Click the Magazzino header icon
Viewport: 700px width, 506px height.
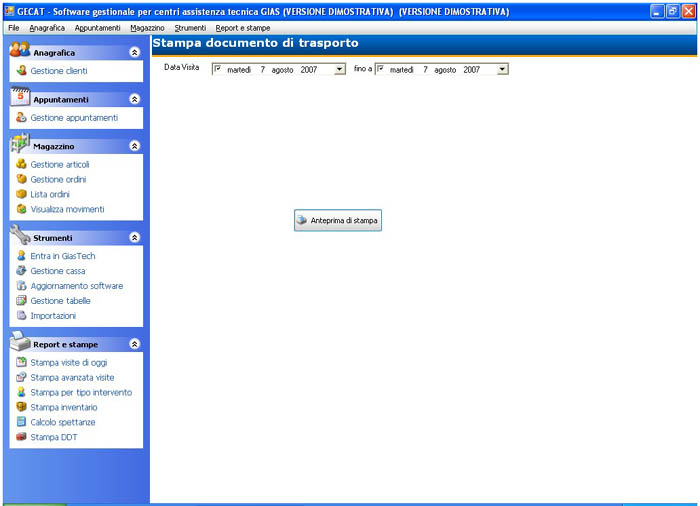(20, 142)
